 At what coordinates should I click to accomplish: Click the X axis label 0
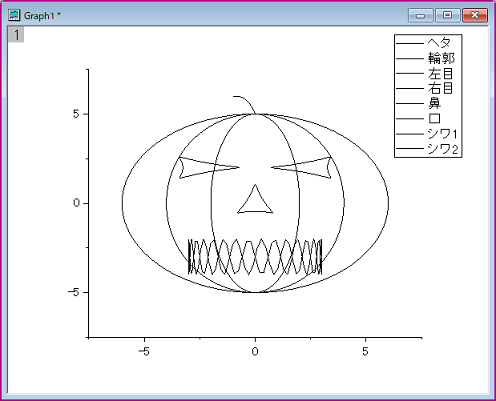pos(255,351)
